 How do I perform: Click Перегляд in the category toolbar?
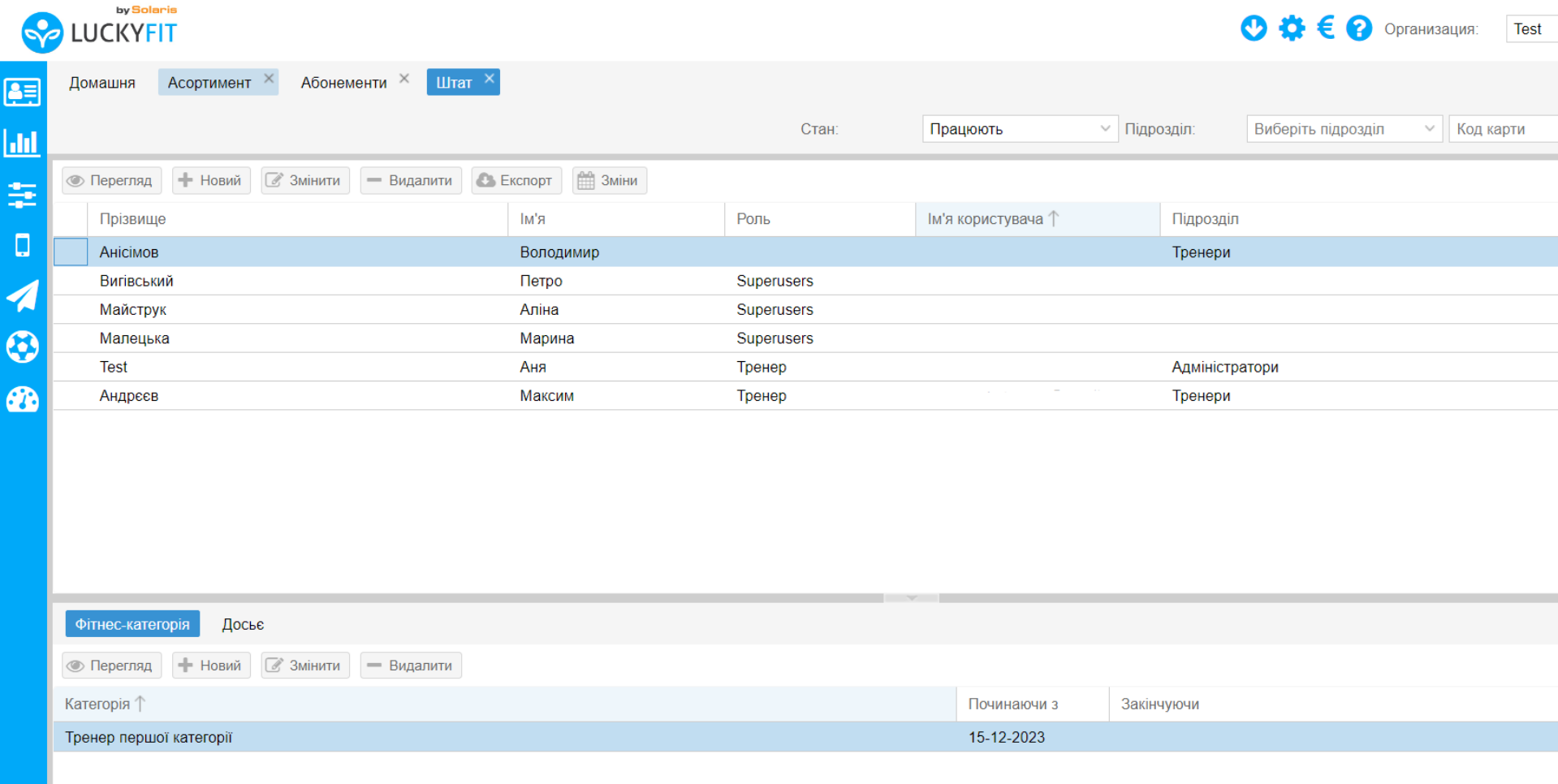coord(112,666)
